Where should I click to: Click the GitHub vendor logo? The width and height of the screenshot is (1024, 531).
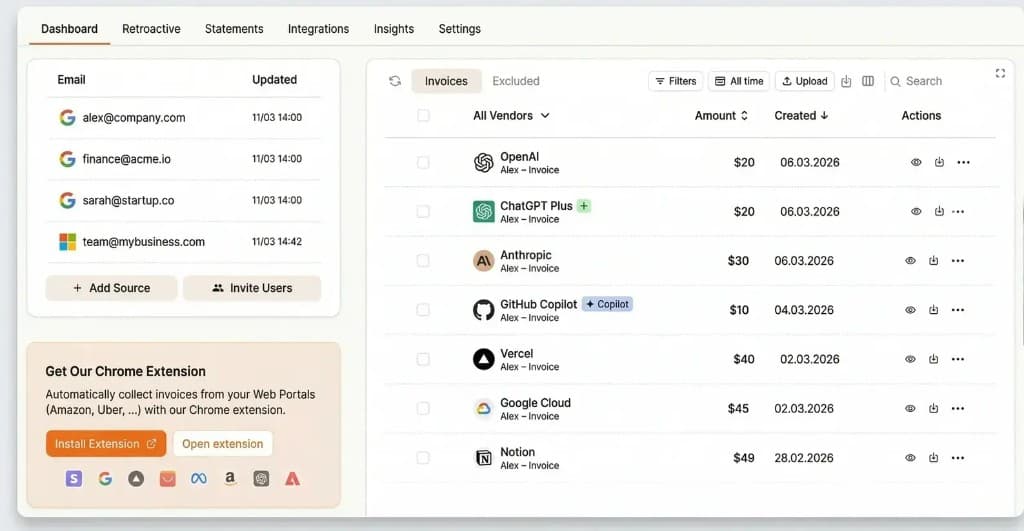(483, 310)
